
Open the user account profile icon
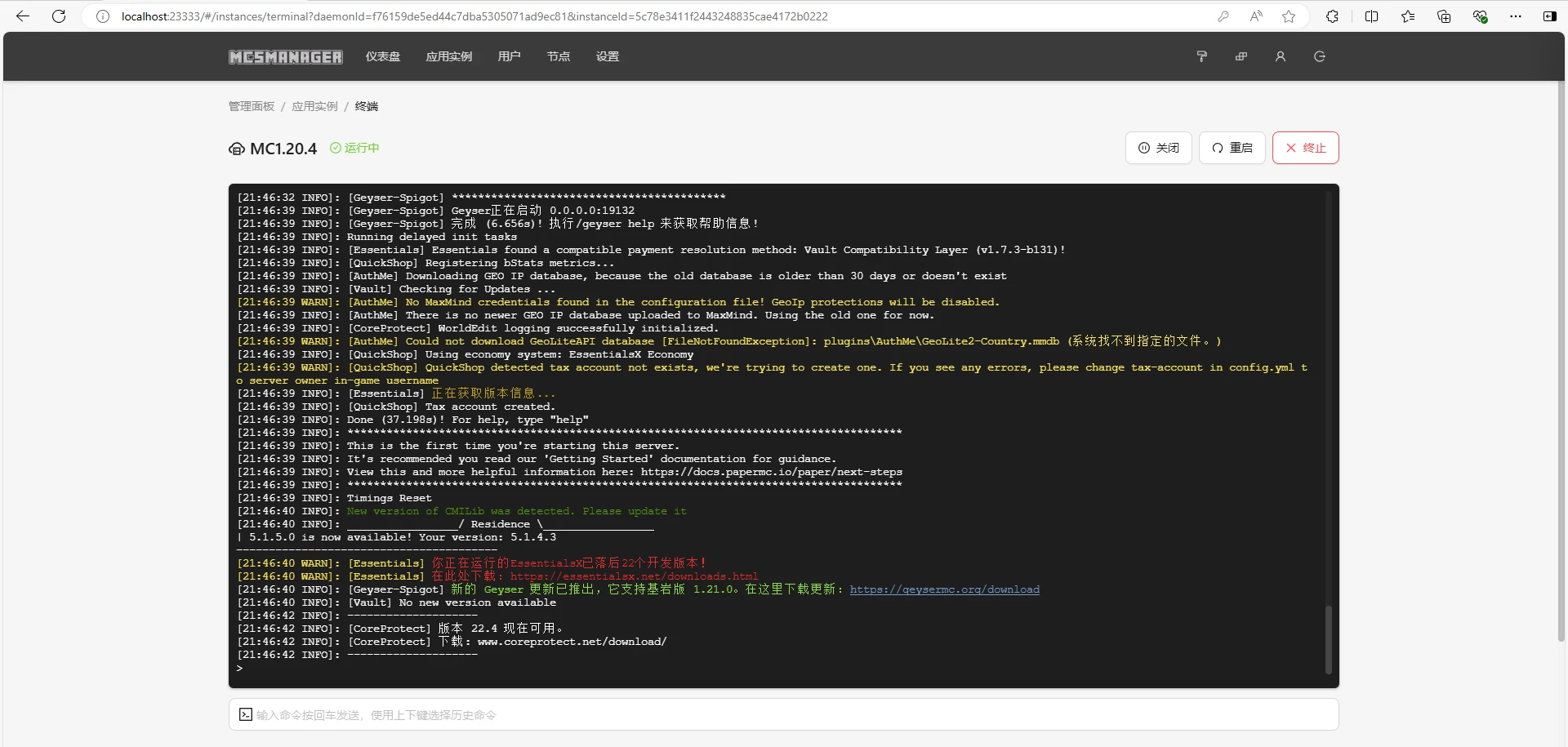point(1280,56)
